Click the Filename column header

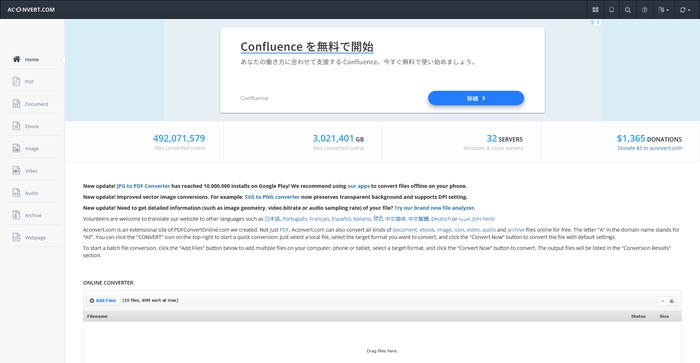[x=97, y=316]
